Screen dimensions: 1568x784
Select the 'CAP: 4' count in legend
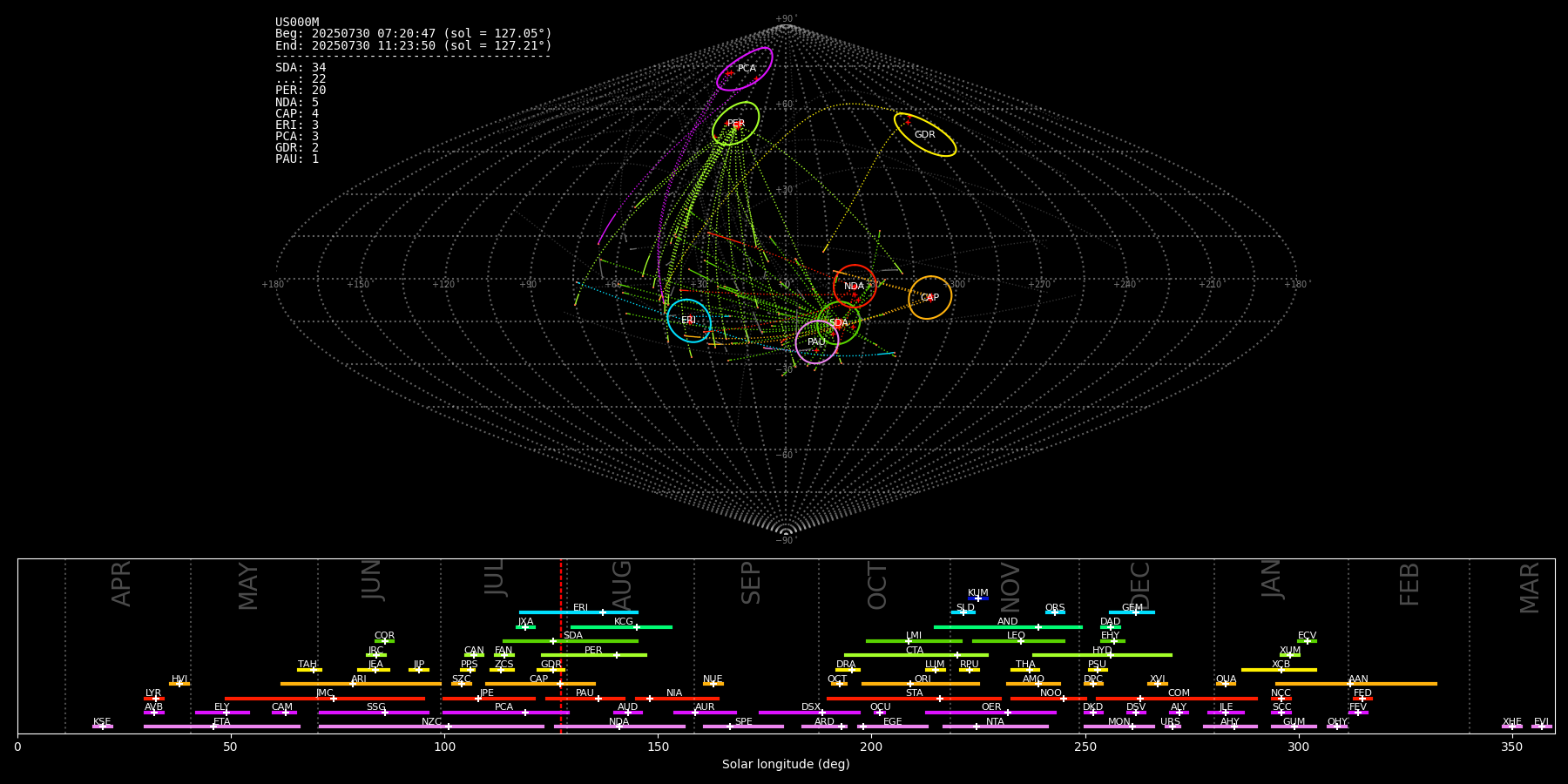[297, 114]
